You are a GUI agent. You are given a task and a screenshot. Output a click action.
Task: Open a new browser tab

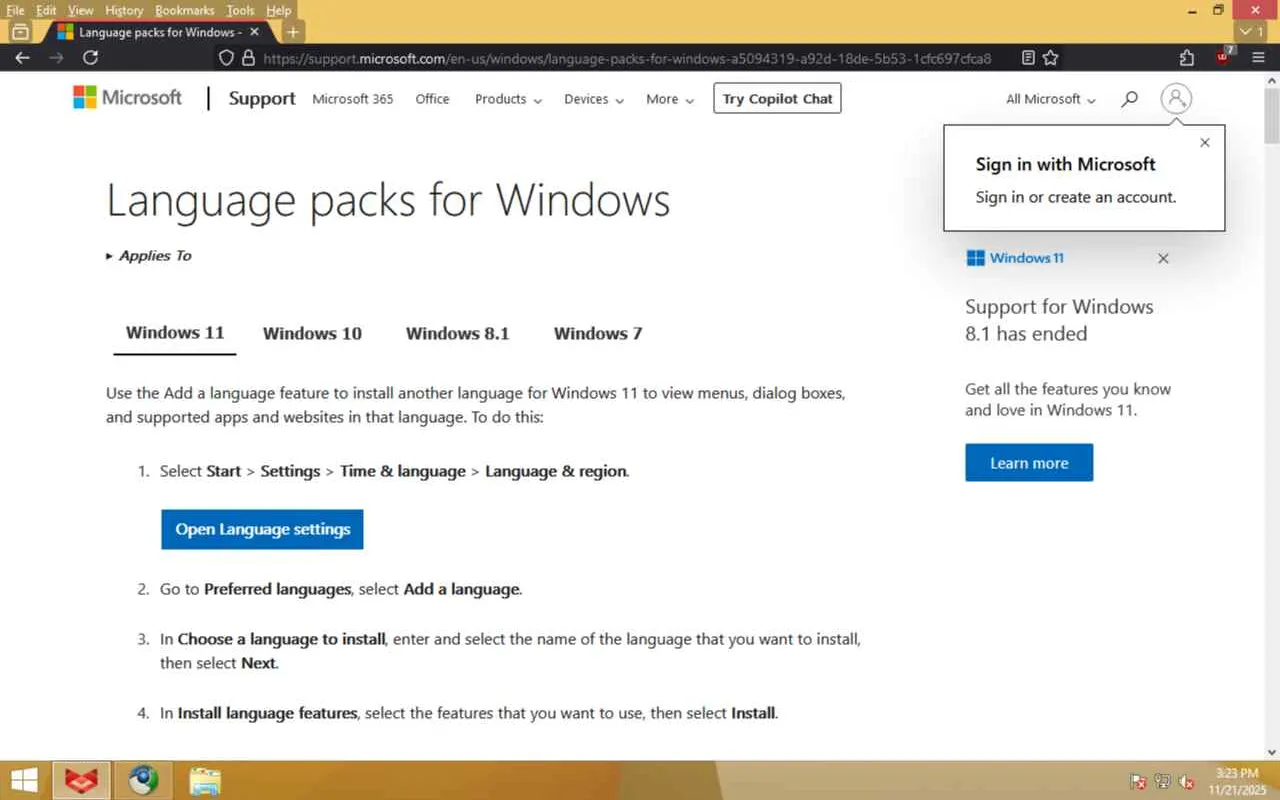pyautogui.click(x=293, y=32)
